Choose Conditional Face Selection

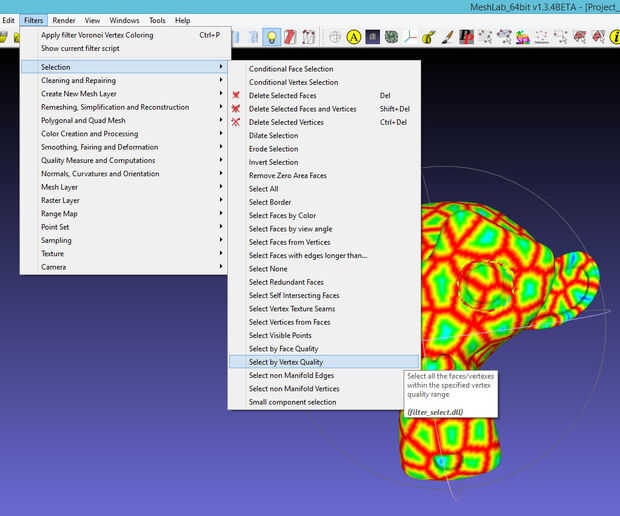tap(323, 69)
